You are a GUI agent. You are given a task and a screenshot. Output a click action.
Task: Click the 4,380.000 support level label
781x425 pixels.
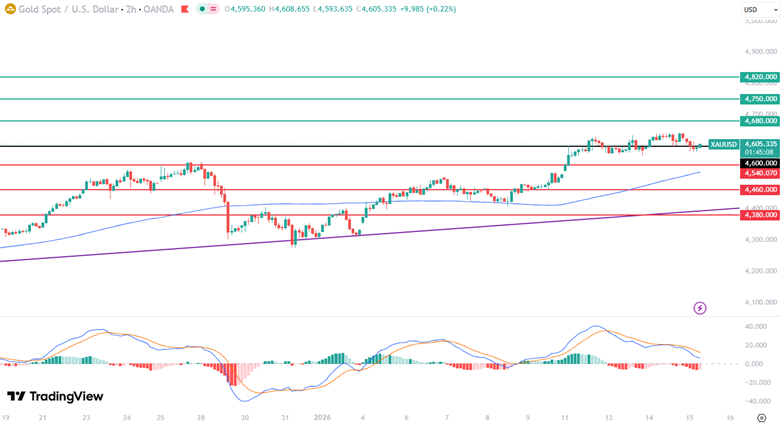[x=760, y=214]
